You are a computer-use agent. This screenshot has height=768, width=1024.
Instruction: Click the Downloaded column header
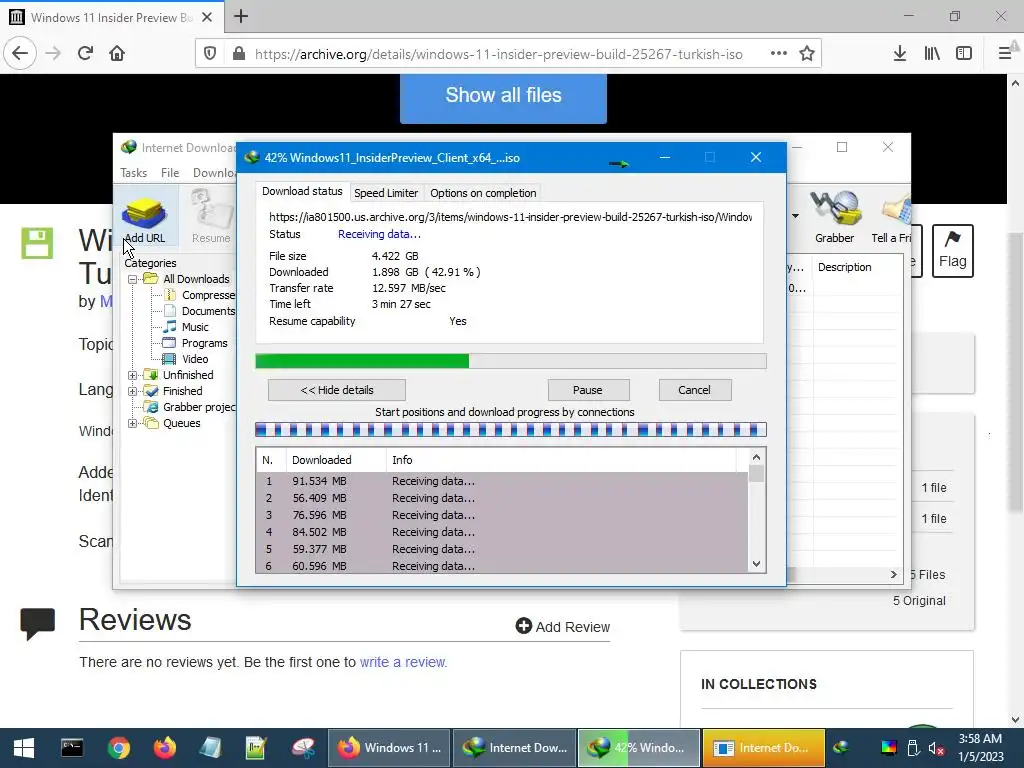click(x=336, y=460)
